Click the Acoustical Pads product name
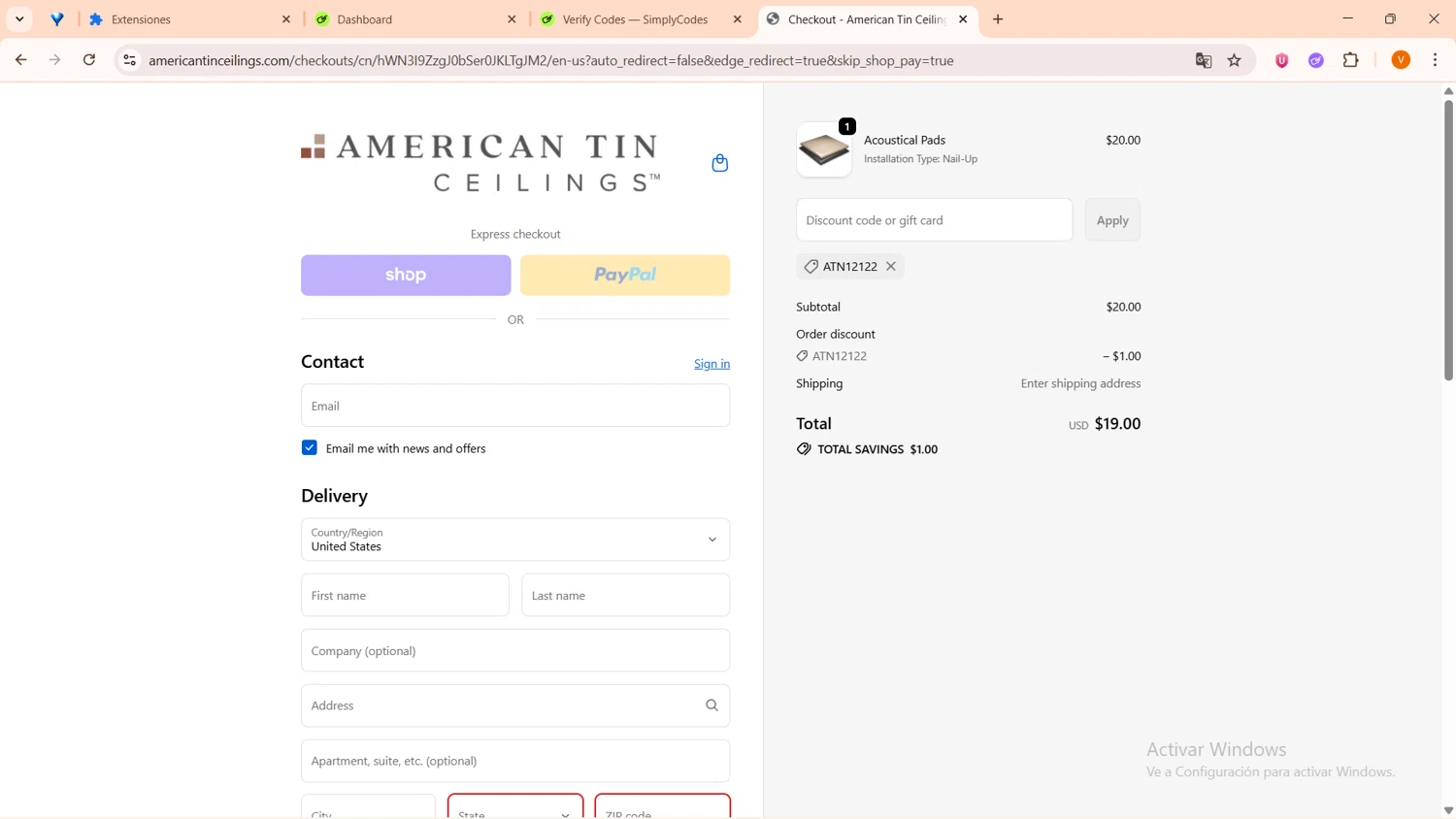1456x819 pixels. pos(905,140)
